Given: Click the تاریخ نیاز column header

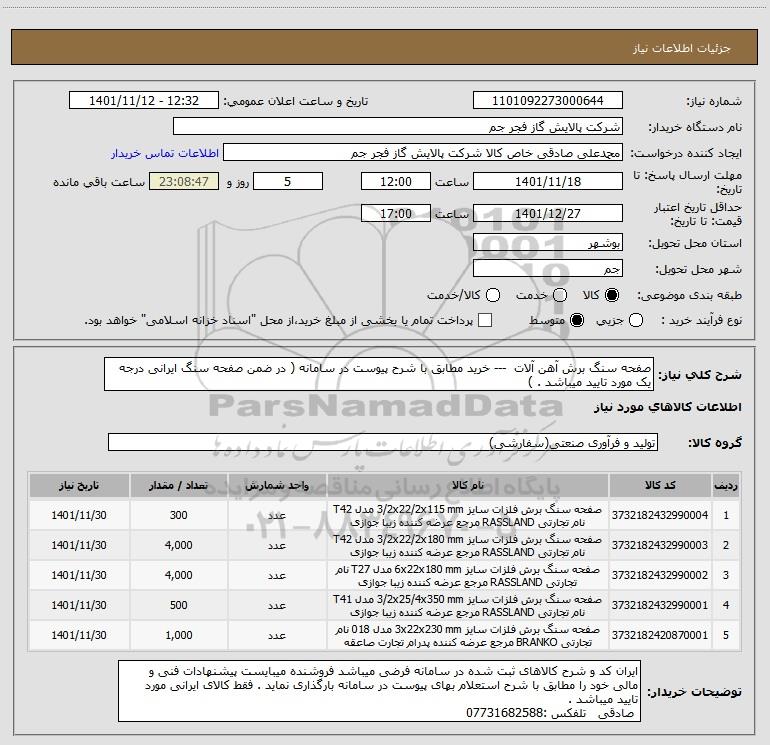Looking at the screenshot, I should click(79, 486).
